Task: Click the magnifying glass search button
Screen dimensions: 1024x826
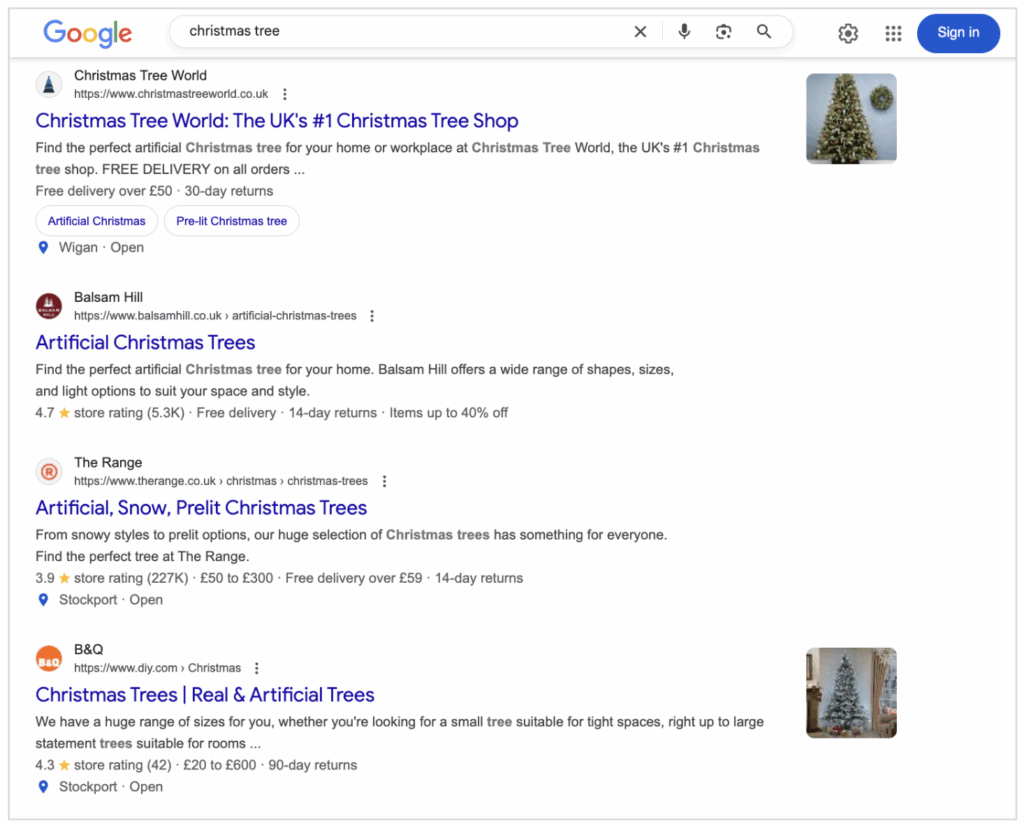Action: (x=764, y=32)
